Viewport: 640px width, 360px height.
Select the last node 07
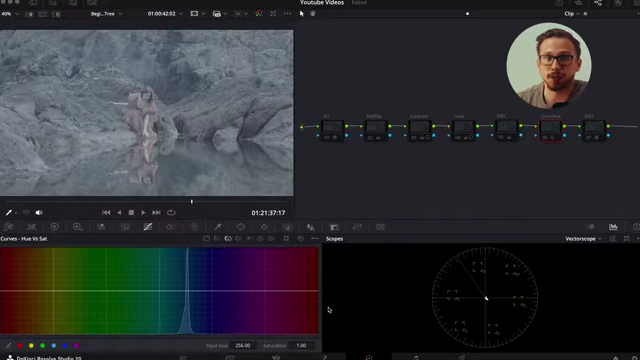(x=594, y=130)
